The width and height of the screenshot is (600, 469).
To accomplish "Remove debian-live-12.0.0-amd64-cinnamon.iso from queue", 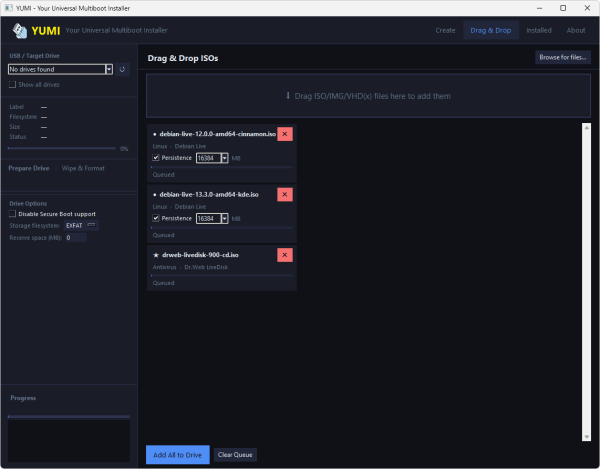I will pos(285,134).
